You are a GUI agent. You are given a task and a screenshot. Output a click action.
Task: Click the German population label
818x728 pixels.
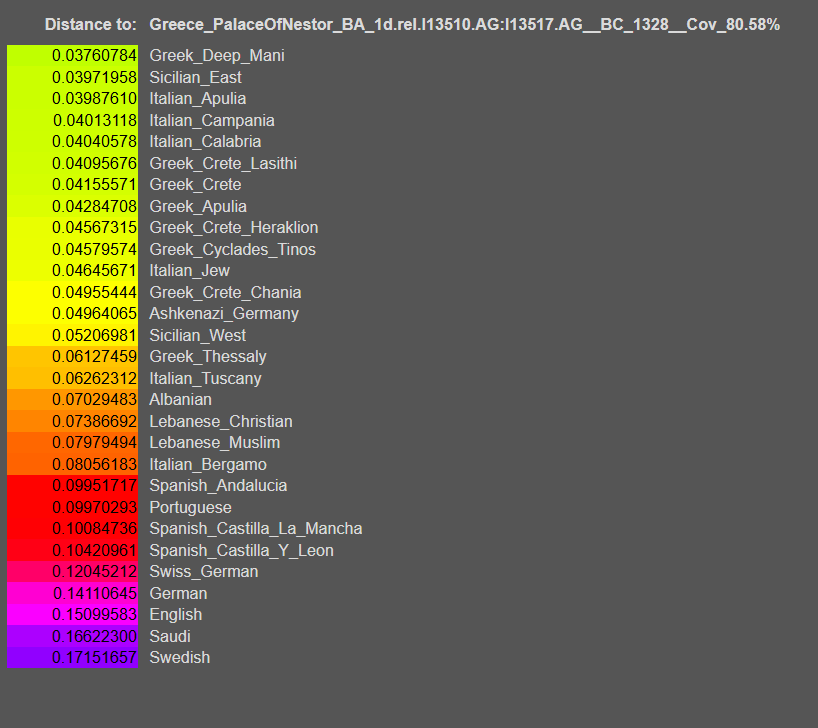[178, 593]
